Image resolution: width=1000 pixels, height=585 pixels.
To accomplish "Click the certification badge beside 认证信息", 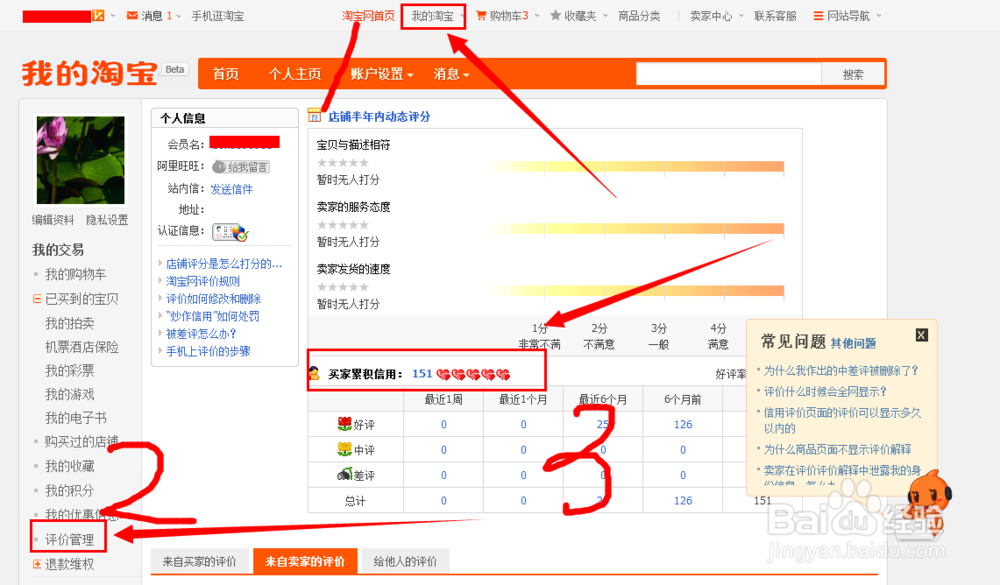I will click(x=227, y=231).
